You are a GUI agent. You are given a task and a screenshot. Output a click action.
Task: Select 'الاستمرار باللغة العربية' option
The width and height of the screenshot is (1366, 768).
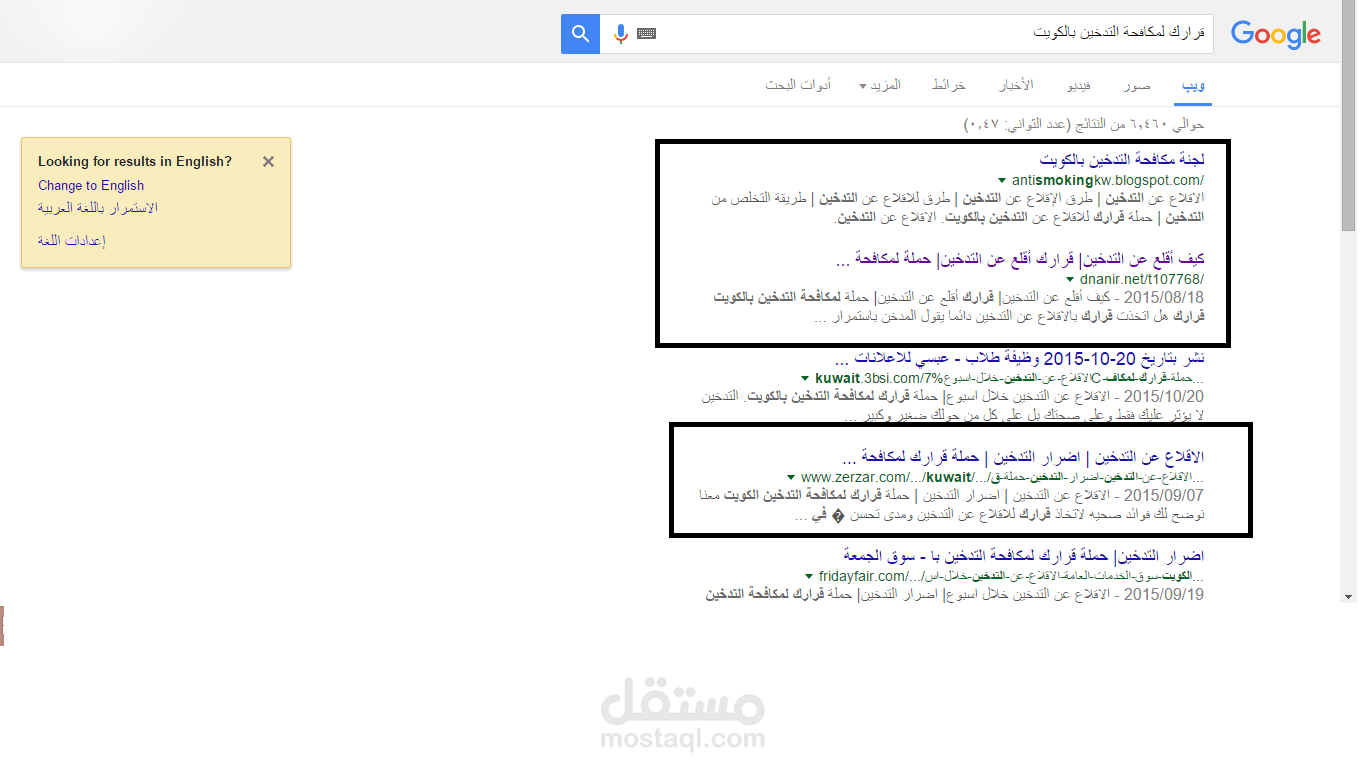[x=98, y=208]
